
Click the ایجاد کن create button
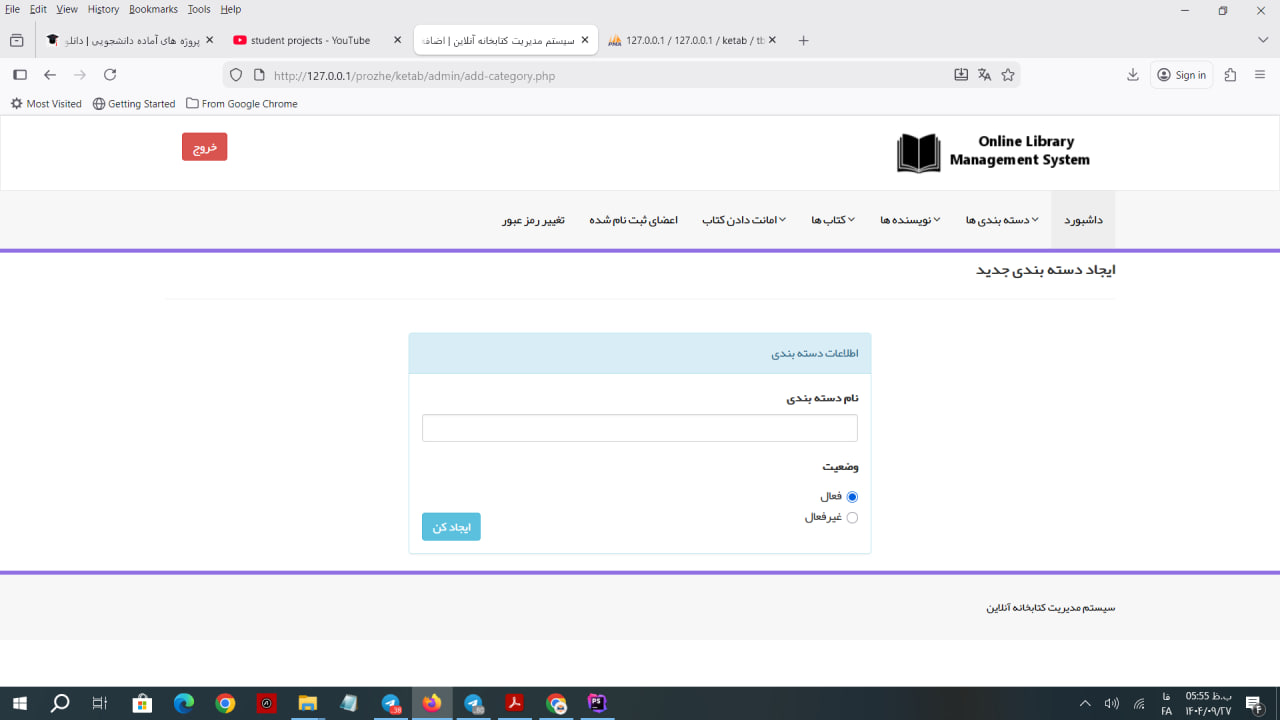pos(451,527)
